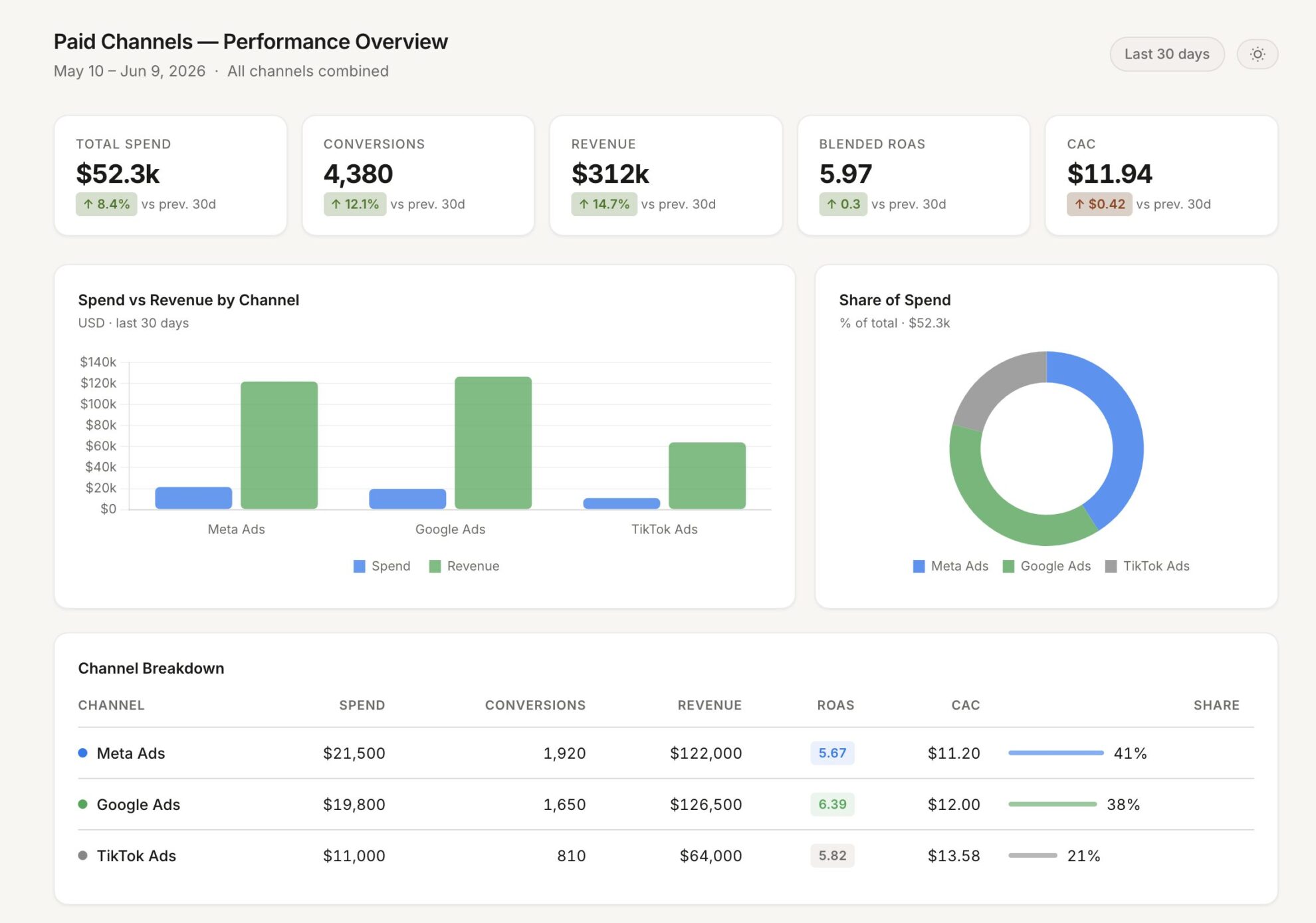The width and height of the screenshot is (1316, 923).
Task: Click the 0.3 ROAS change badge
Action: (x=843, y=204)
